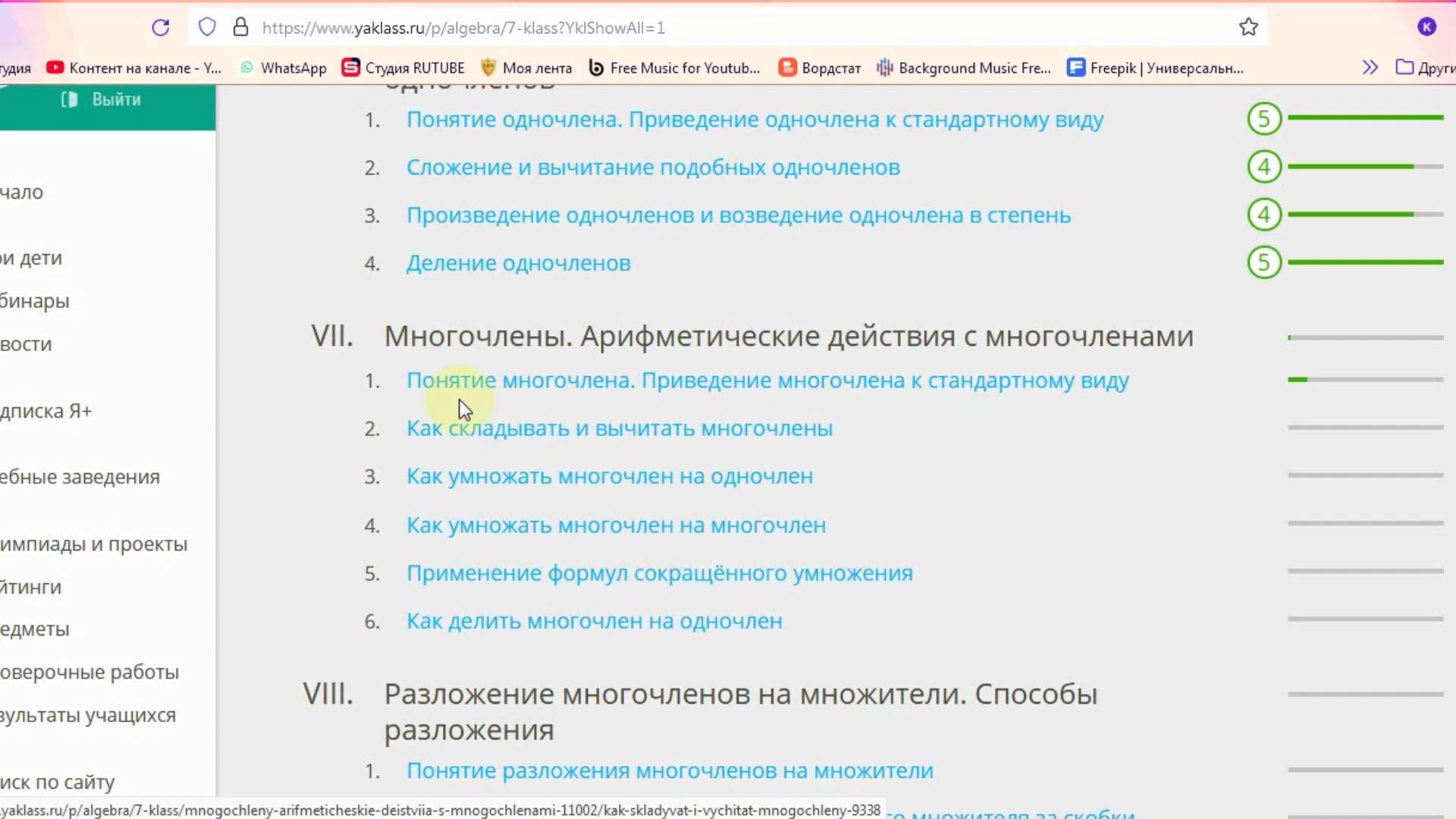Click the shield tracking protection icon

(x=207, y=28)
